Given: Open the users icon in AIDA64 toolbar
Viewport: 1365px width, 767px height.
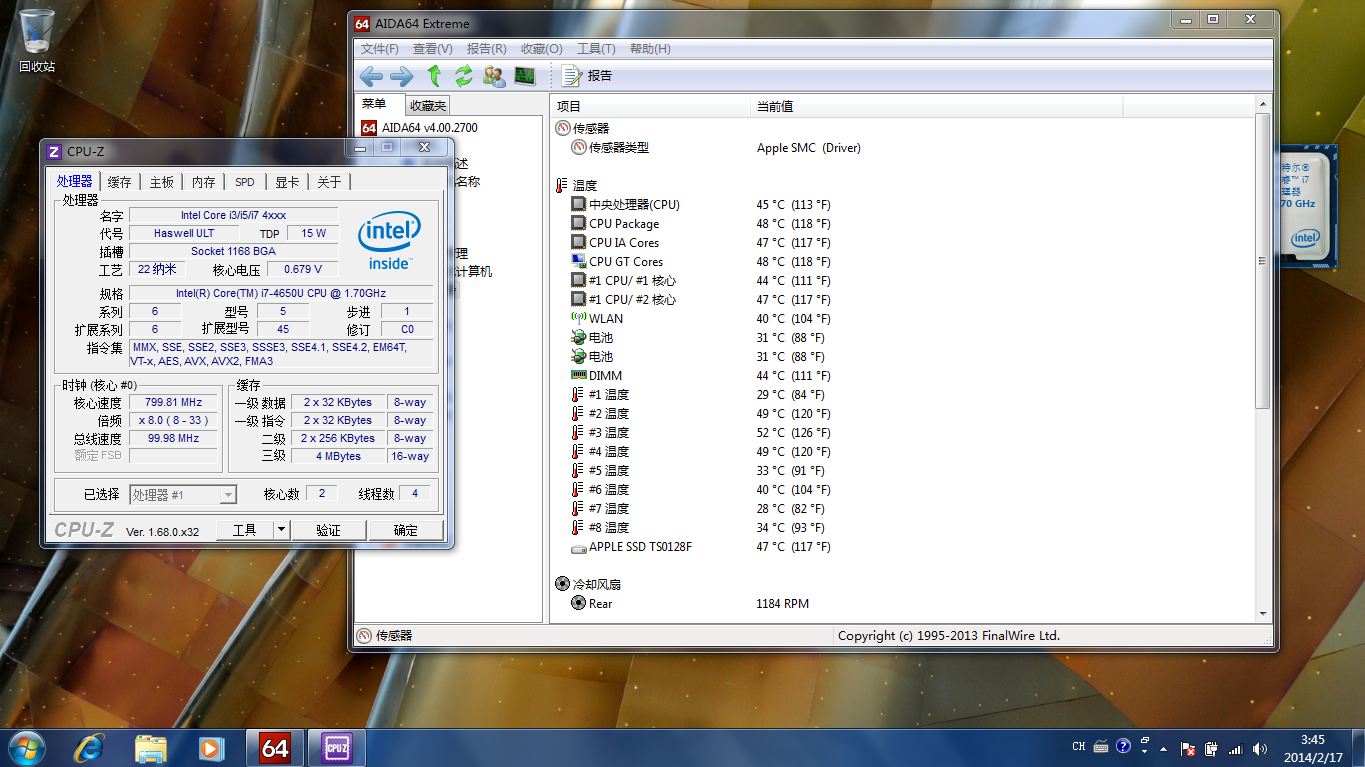Looking at the screenshot, I should pos(494,76).
